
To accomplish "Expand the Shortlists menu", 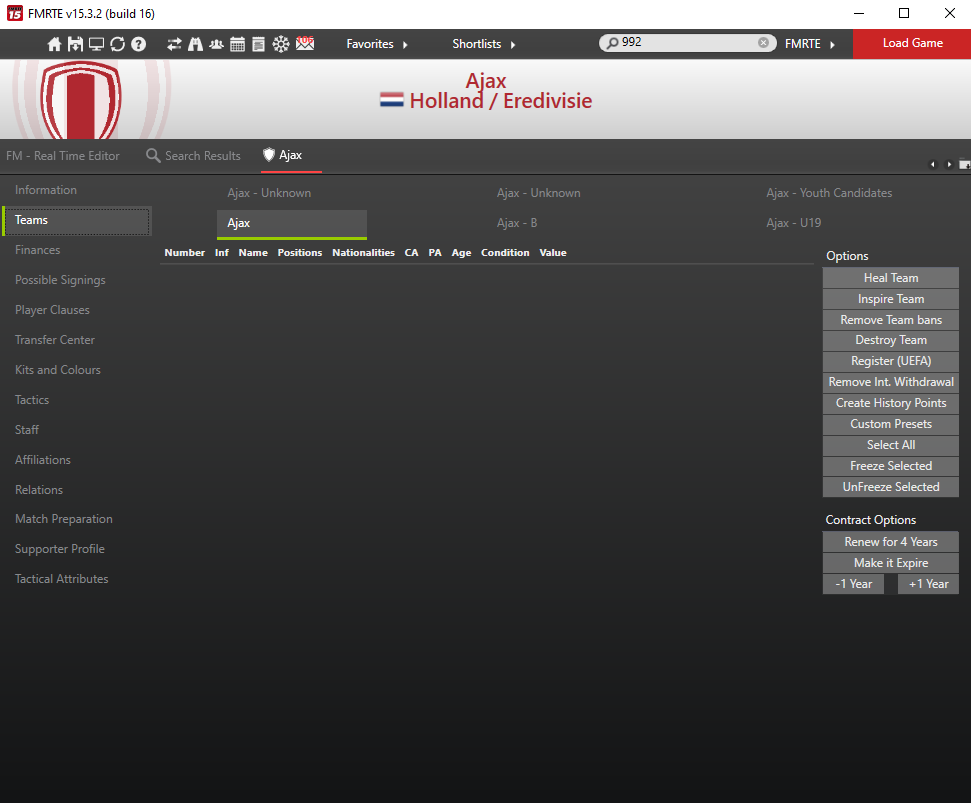I will (484, 44).
